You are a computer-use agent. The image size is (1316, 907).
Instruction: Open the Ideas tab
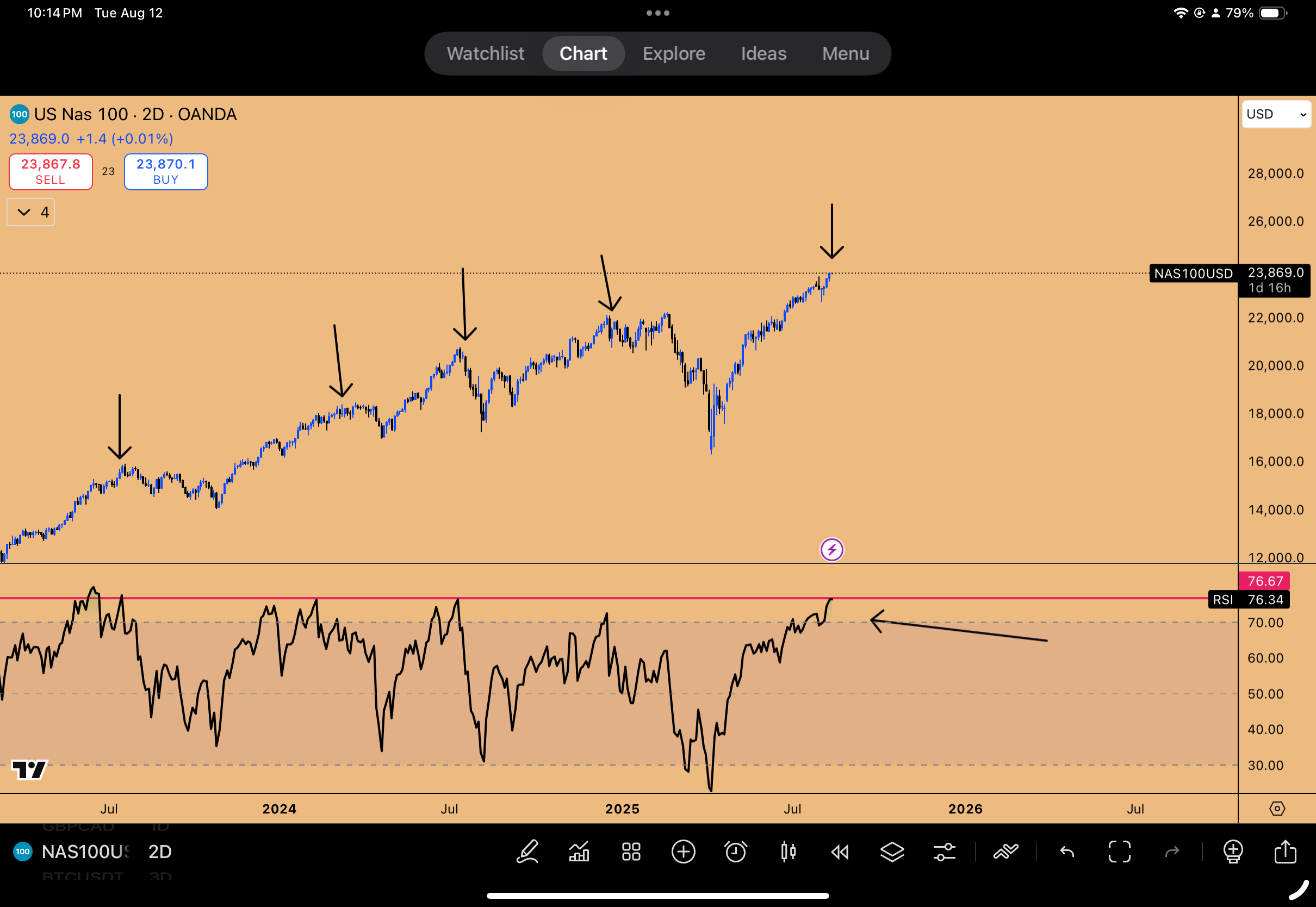click(763, 53)
